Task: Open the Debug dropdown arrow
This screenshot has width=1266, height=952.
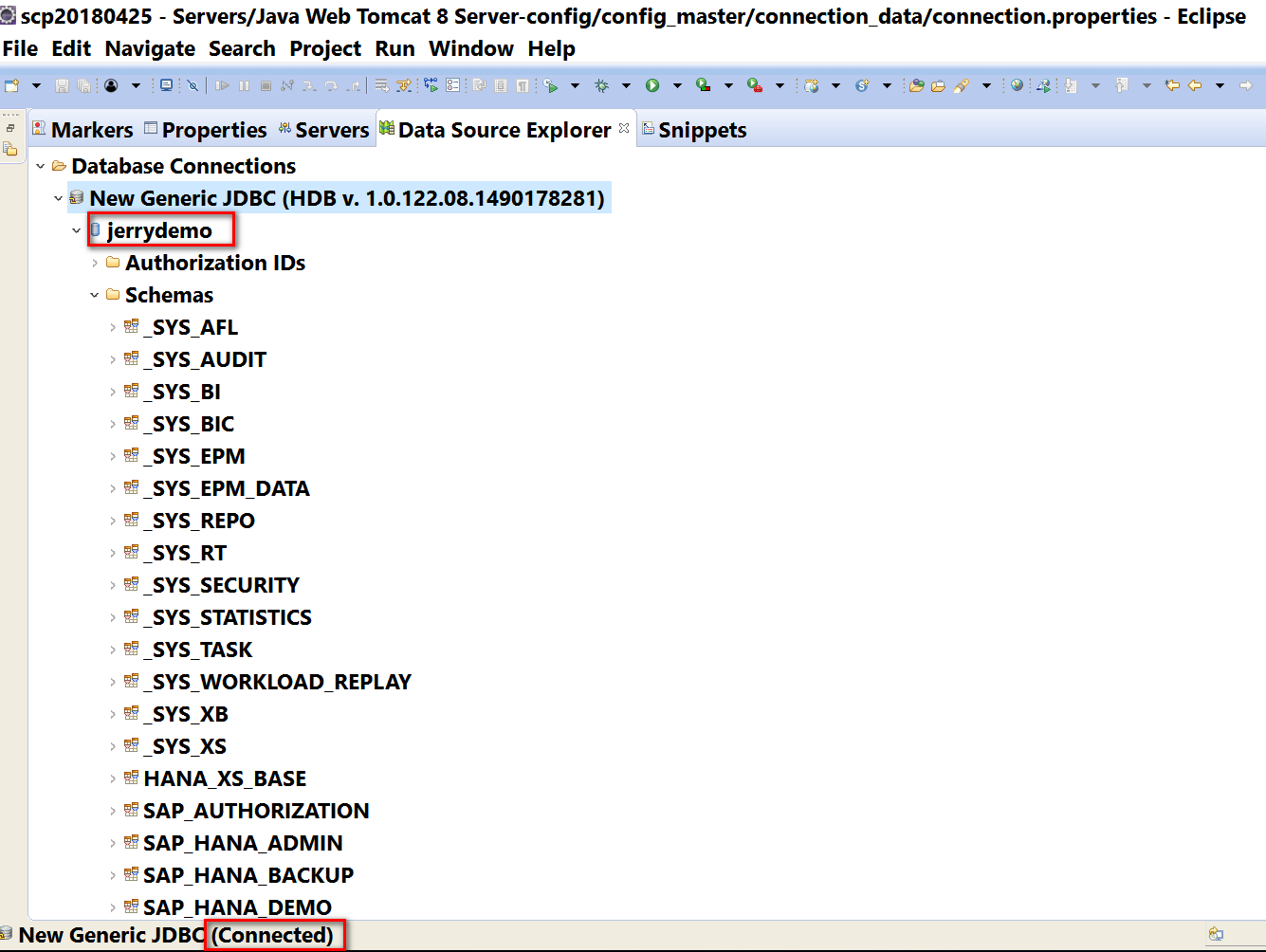Action: (x=626, y=85)
